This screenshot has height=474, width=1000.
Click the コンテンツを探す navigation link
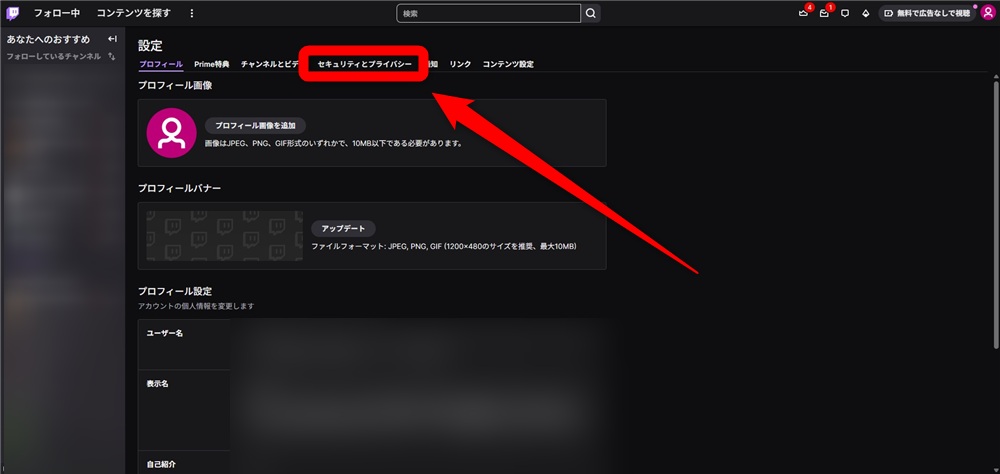tap(134, 13)
